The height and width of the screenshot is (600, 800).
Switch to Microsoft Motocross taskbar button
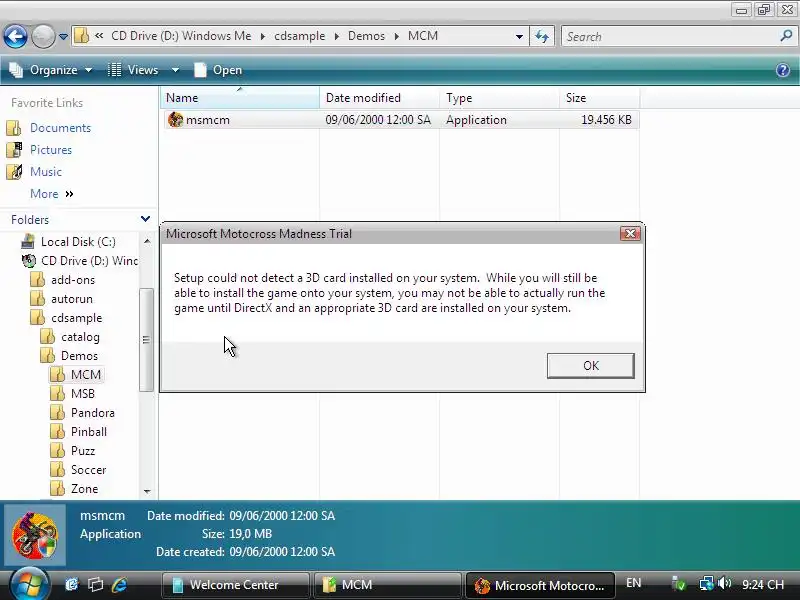tap(539, 585)
